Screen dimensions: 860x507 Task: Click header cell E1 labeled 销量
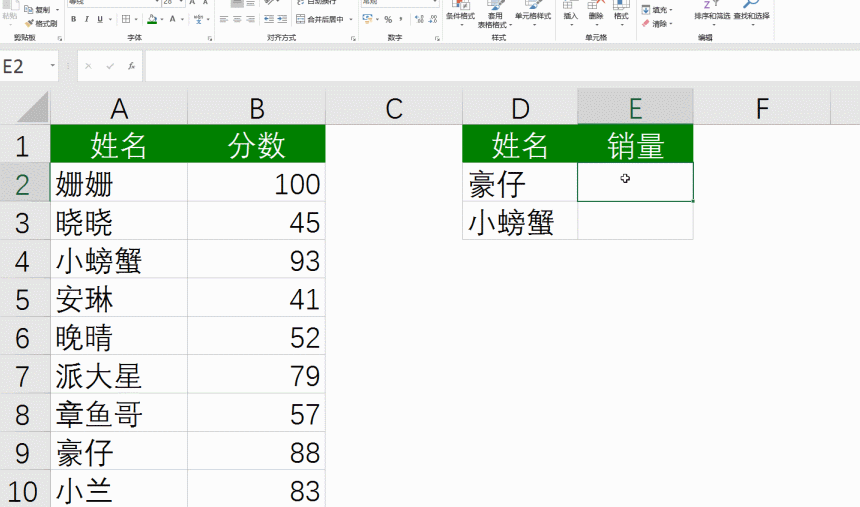(x=635, y=145)
